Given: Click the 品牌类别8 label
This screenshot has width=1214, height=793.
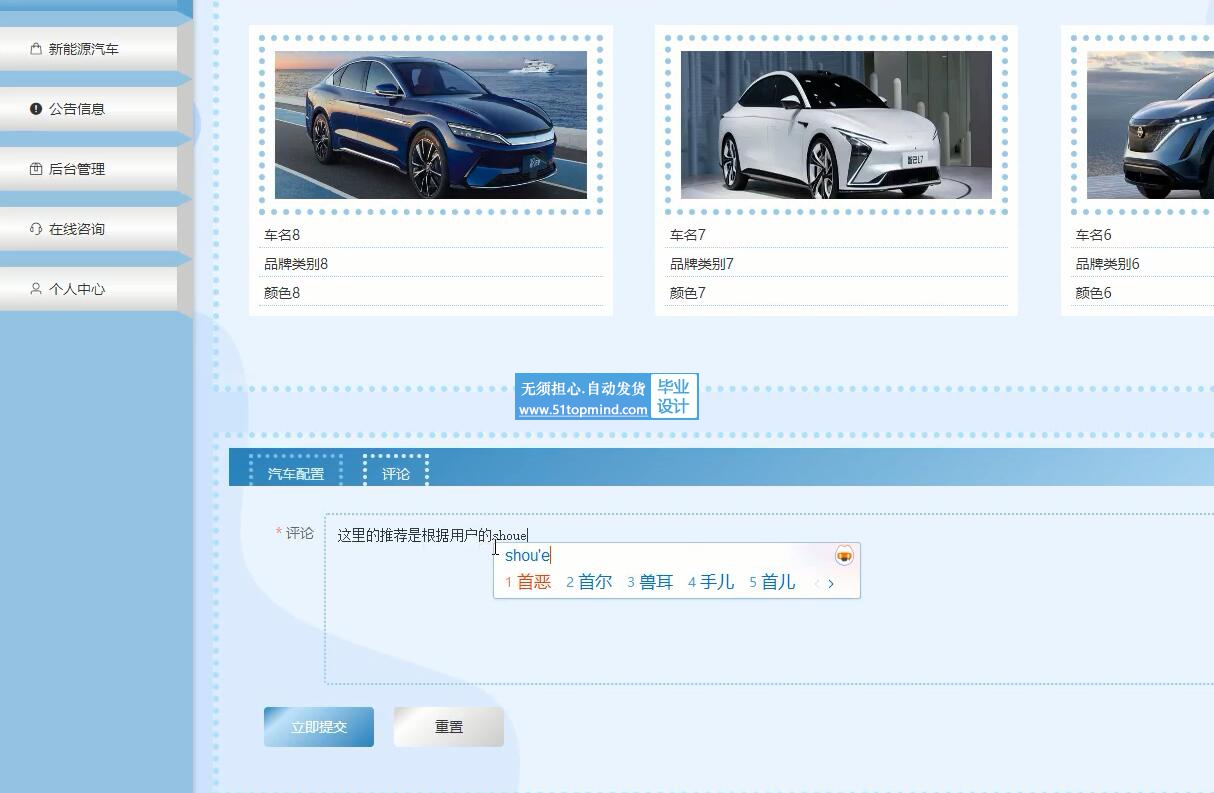Looking at the screenshot, I should (x=296, y=264).
